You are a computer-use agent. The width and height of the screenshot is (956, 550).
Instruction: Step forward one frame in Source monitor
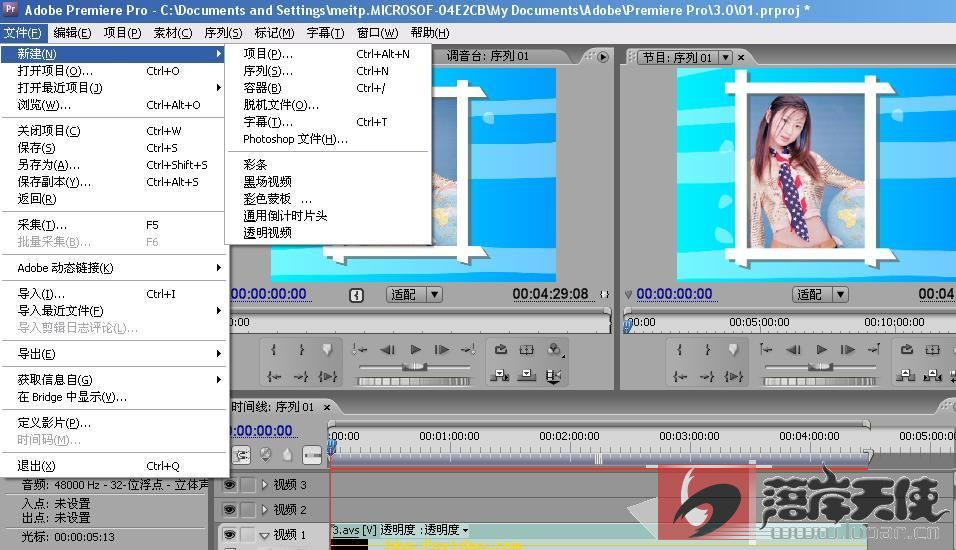click(x=441, y=349)
